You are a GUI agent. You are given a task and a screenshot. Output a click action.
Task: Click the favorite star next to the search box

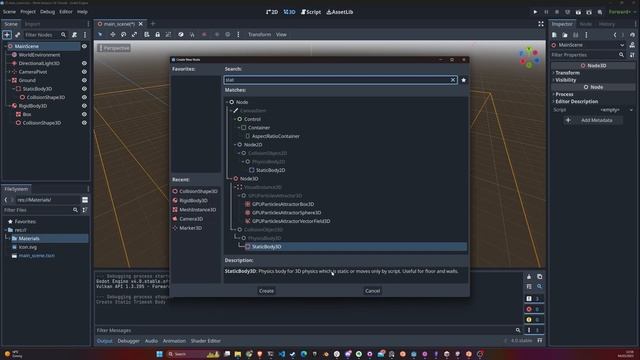(464, 80)
